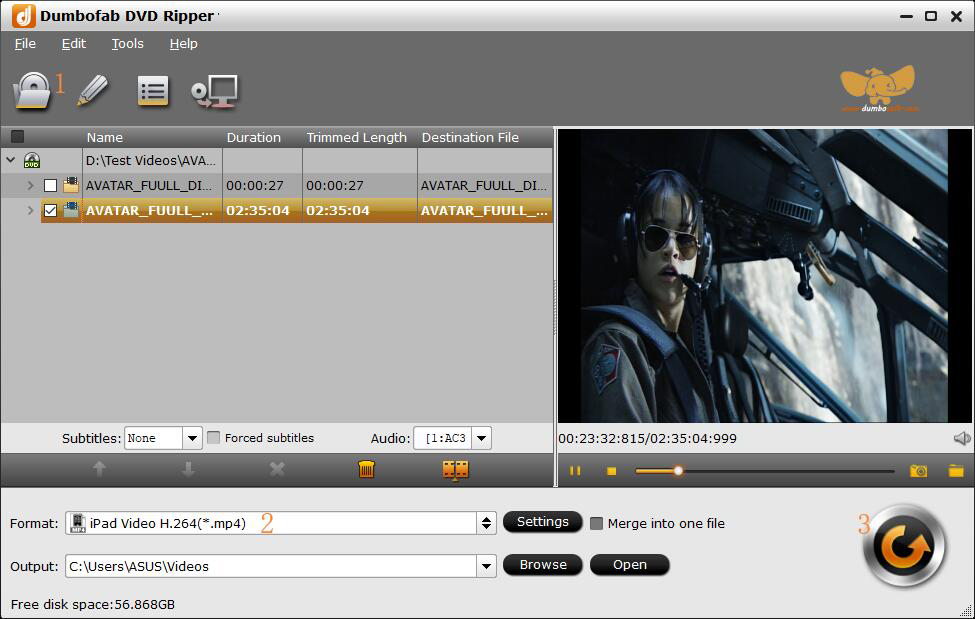975x619 pixels.
Task: Open the Edit menu
Action: pyautogui.click(x=74, y=44)
